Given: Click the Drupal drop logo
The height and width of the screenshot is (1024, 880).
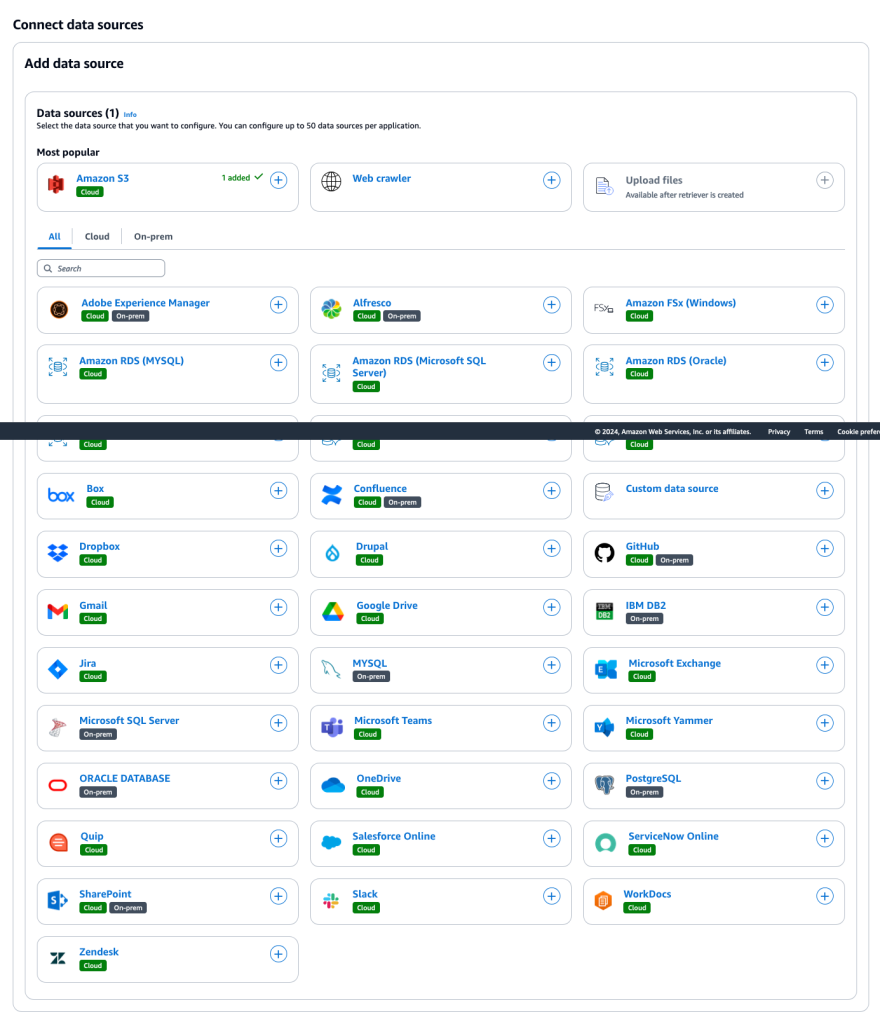Looking at the screenshot, I should click(x=332, y=553).
